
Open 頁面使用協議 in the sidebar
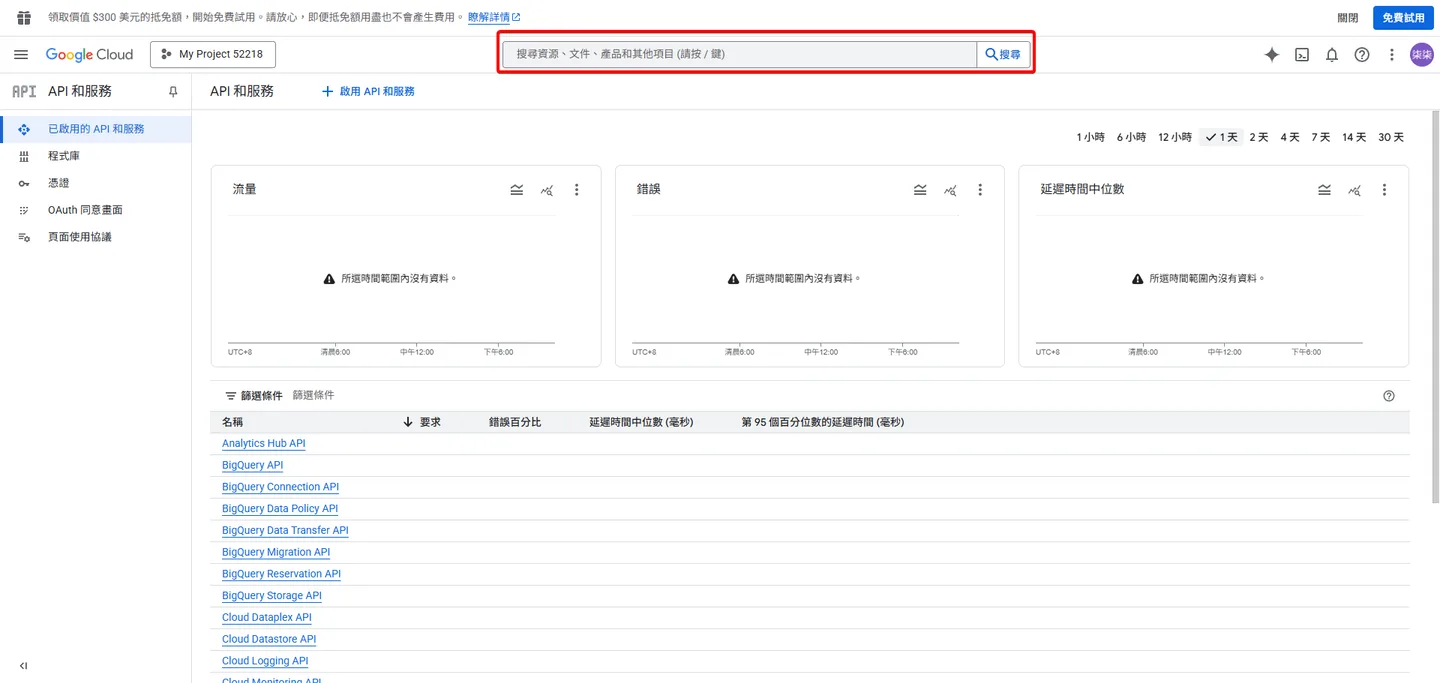[x=96, y=237]
